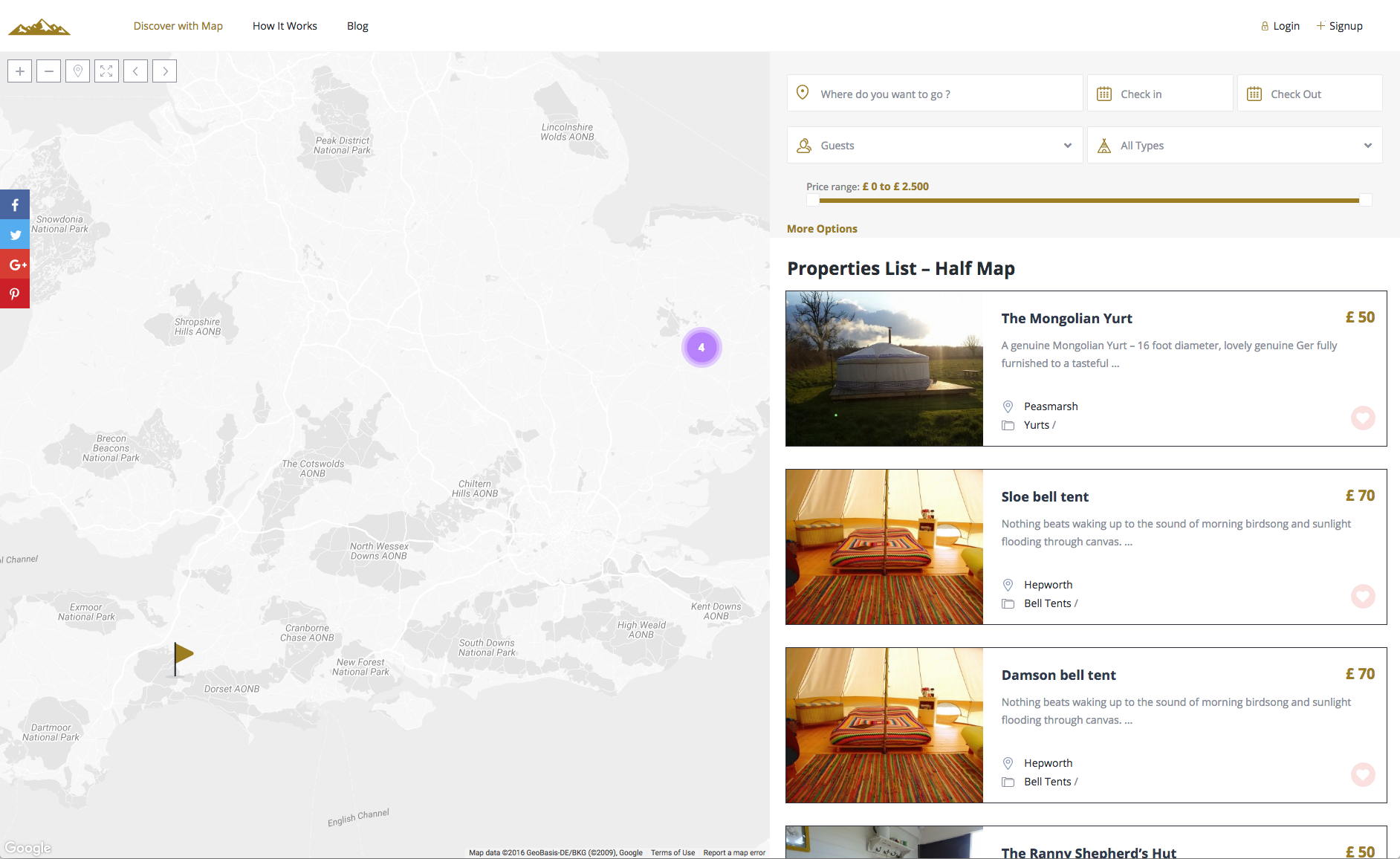Favorite Damson bell tent with heart icon
The width and height of the screenshot is (1400, 859).
pyautogui.click(x=1363, y=774)
